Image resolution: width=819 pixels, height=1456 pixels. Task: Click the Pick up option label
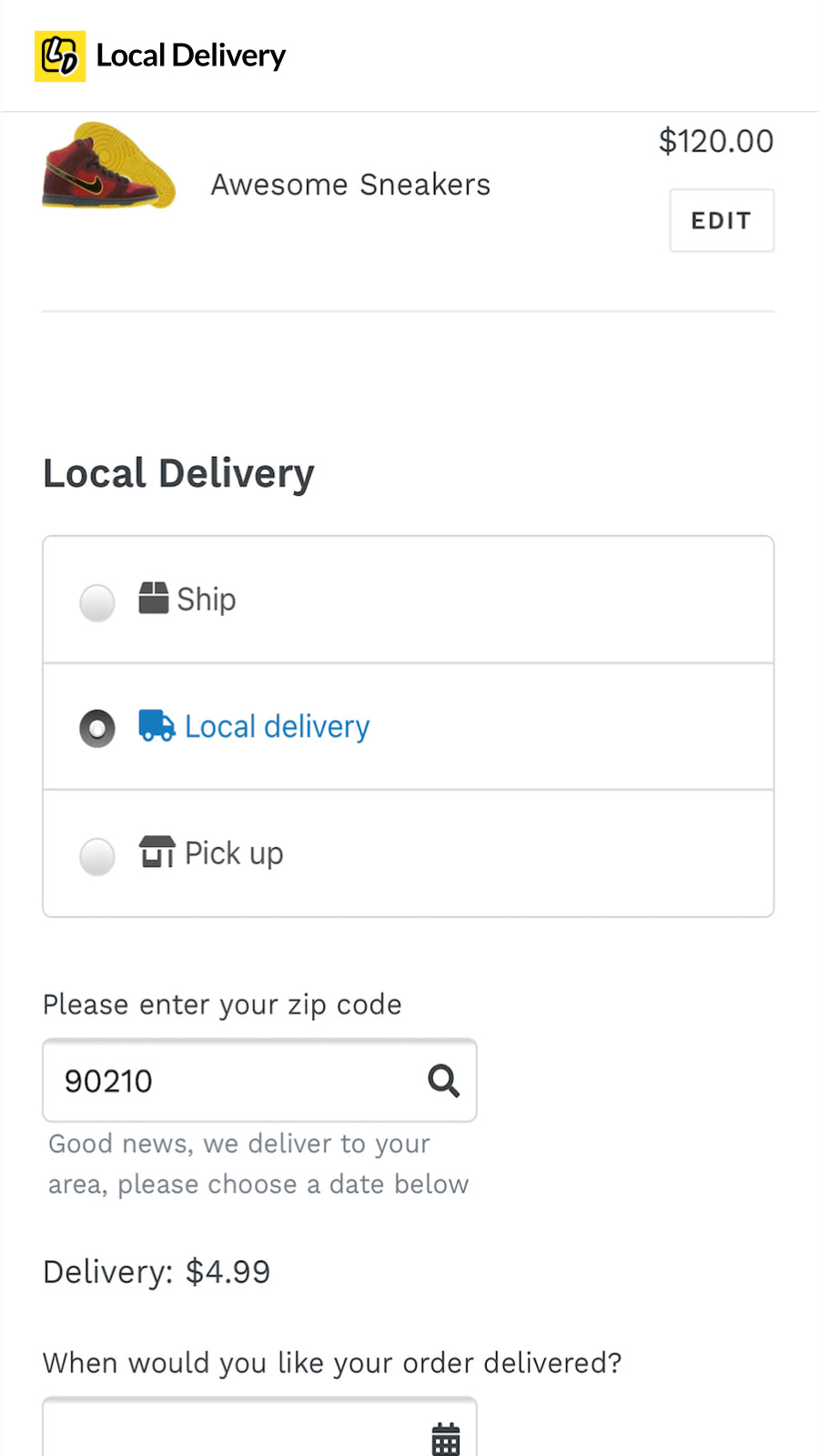[234, 853]
